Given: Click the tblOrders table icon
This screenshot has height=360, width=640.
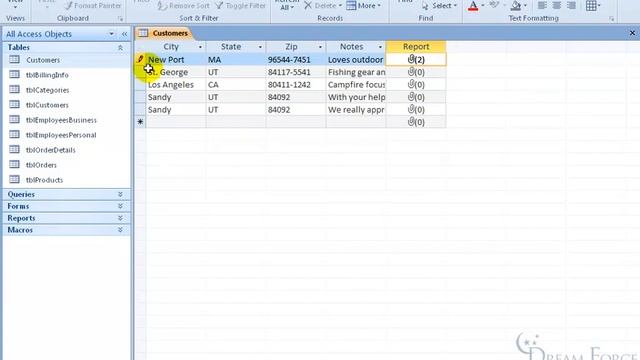Looking at the screenshot, I should coord(14,164).
